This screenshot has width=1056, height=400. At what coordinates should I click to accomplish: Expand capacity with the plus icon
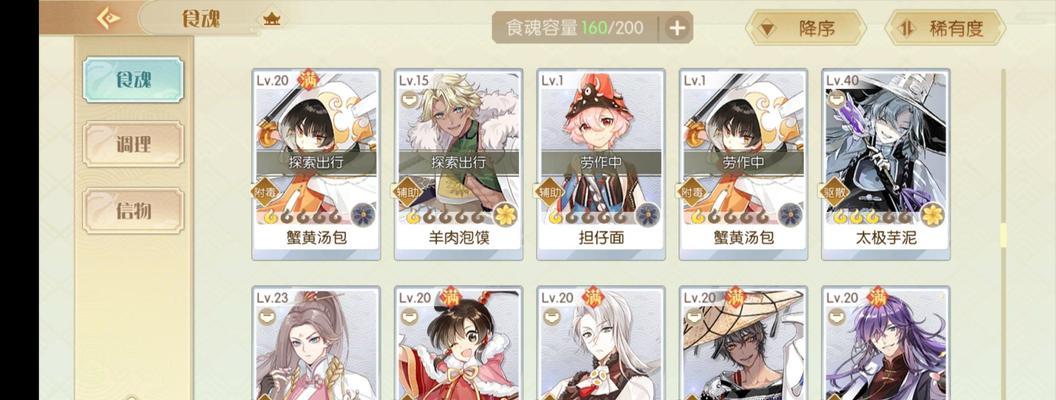pos(678,28)
